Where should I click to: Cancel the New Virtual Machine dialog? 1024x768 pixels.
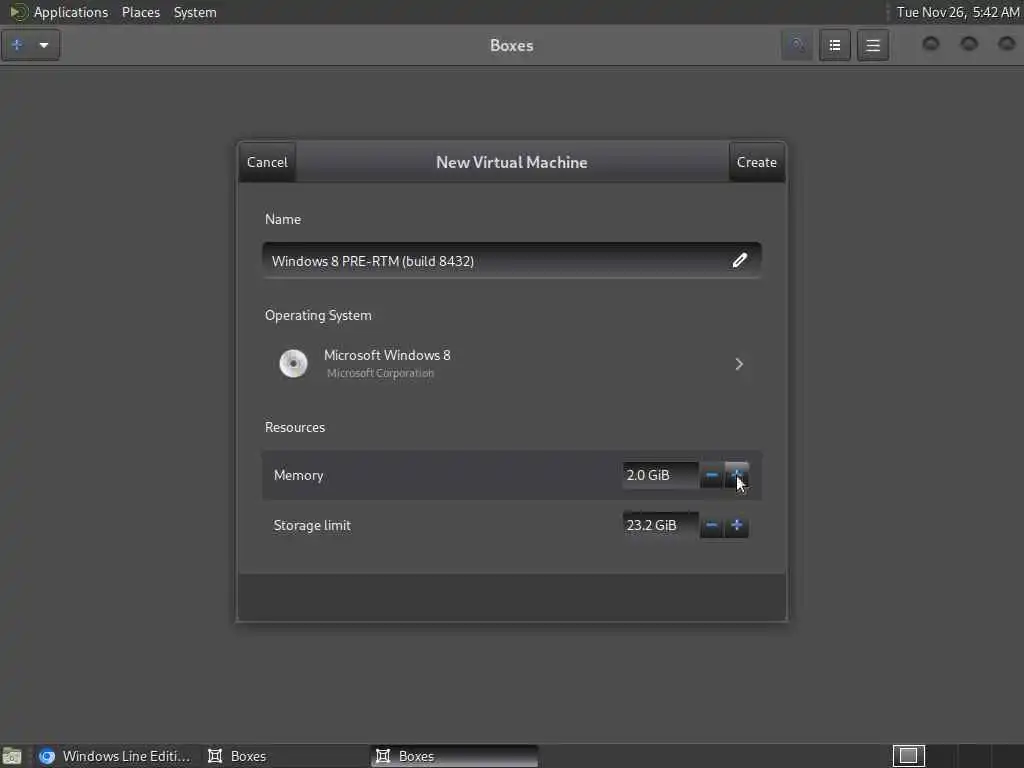[x=267, y=162]
